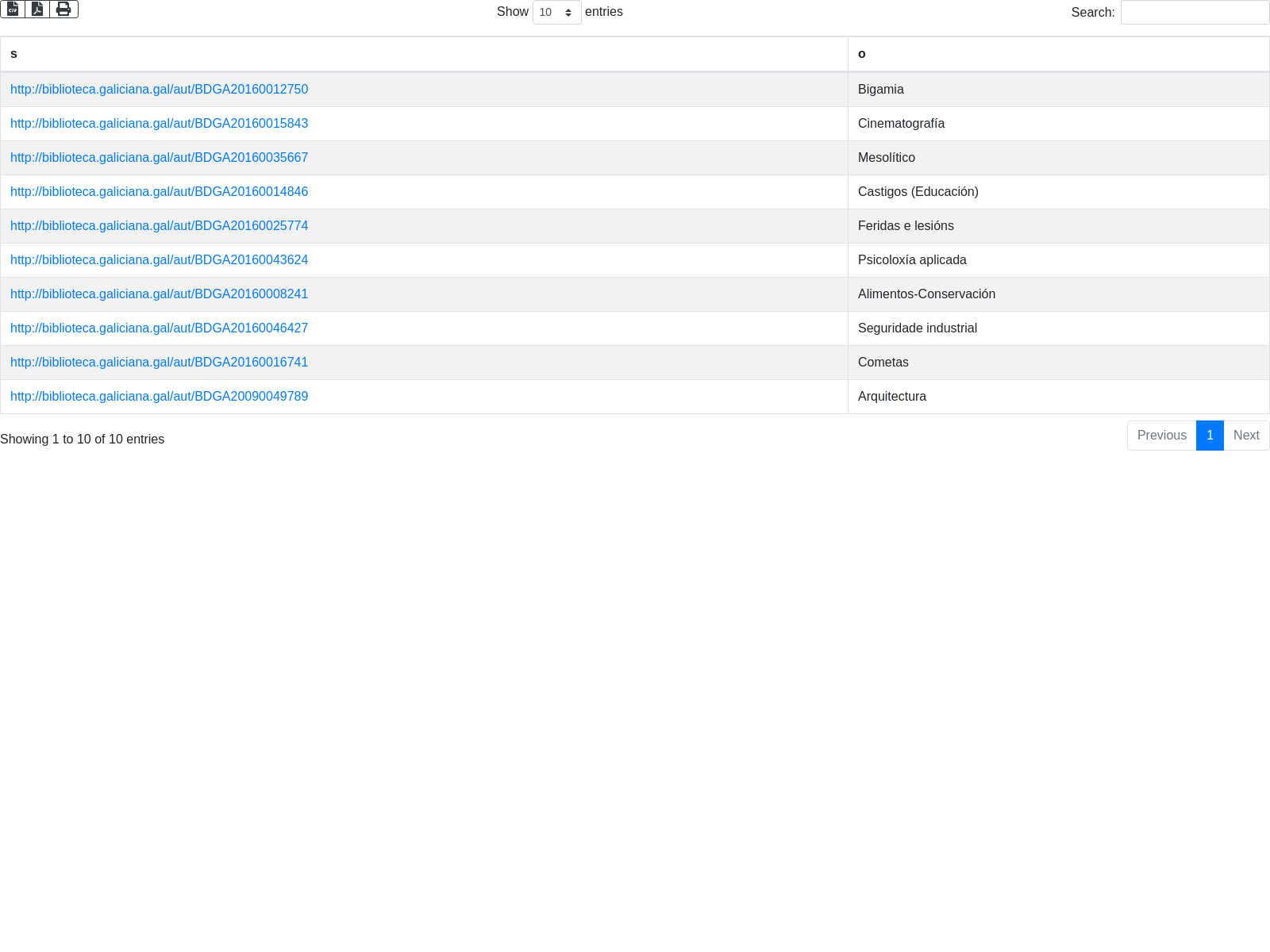This screenshot has width=1270, height=952.
Task: Open the BDGA20090049789 Arquitectura link
Action: point(159,397)
